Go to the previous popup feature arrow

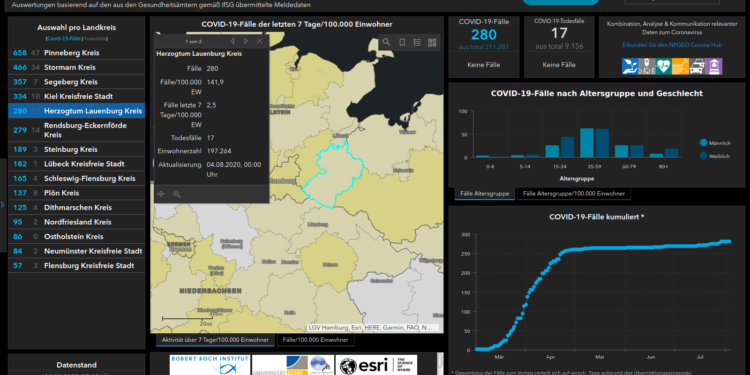(232, 41)
